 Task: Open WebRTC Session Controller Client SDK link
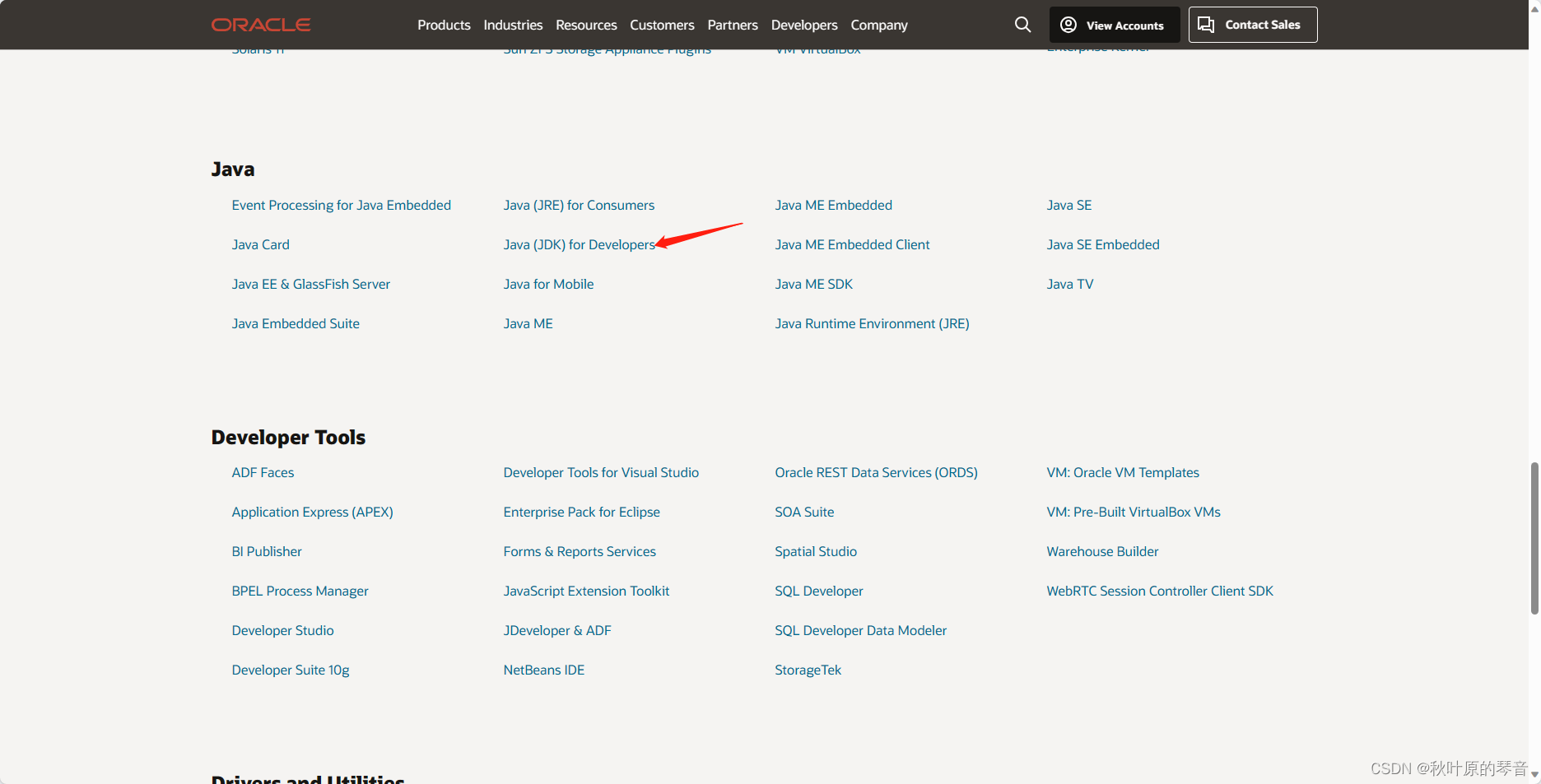coord(1160,591)
